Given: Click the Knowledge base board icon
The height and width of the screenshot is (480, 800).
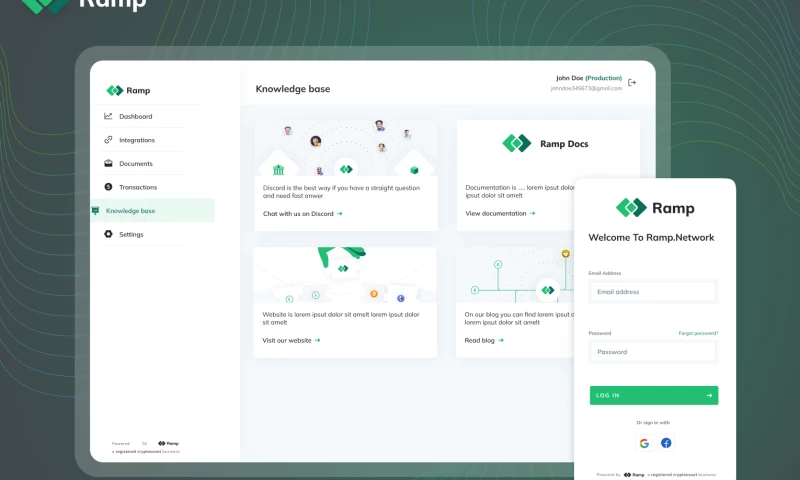Looking at the screenshot, I should pyautogui.click(x=95, y=211).
